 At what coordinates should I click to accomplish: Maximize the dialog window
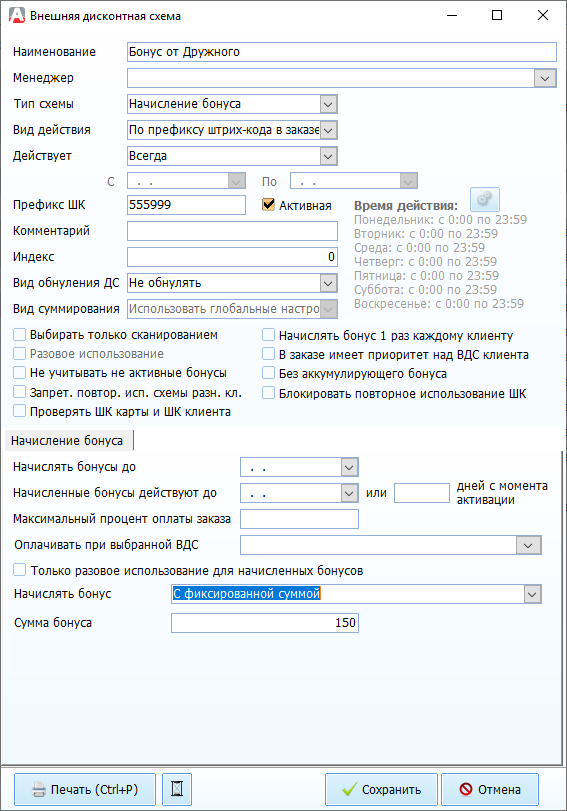click(x=497, y=16)
